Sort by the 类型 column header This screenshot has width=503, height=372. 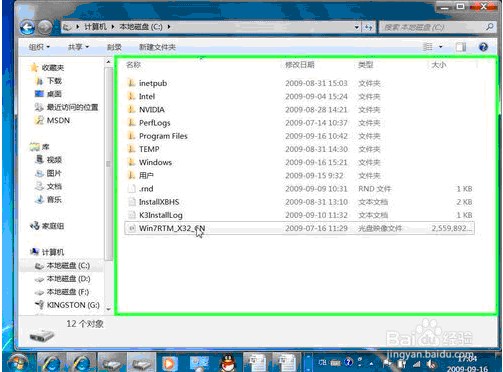coord(365,65)
